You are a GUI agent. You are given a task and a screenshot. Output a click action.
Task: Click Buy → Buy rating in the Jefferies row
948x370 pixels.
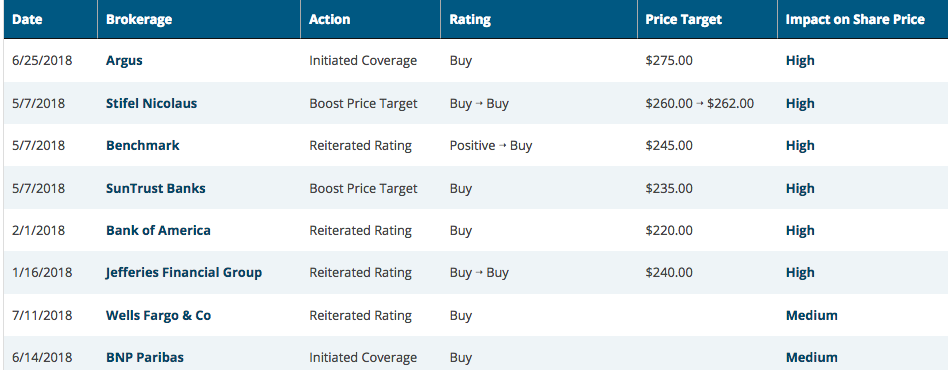[x=479, y=273]
